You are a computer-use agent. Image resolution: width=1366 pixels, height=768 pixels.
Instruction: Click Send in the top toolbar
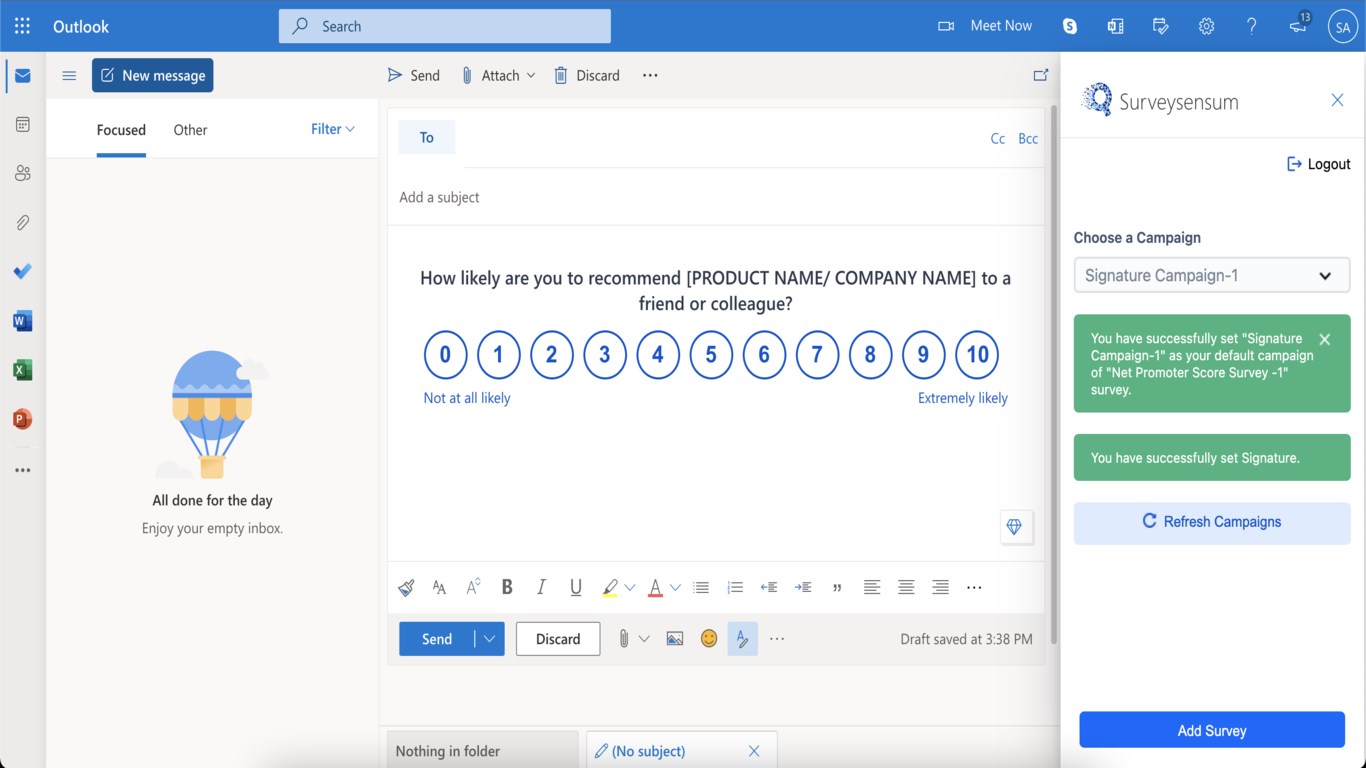point(413,75)
